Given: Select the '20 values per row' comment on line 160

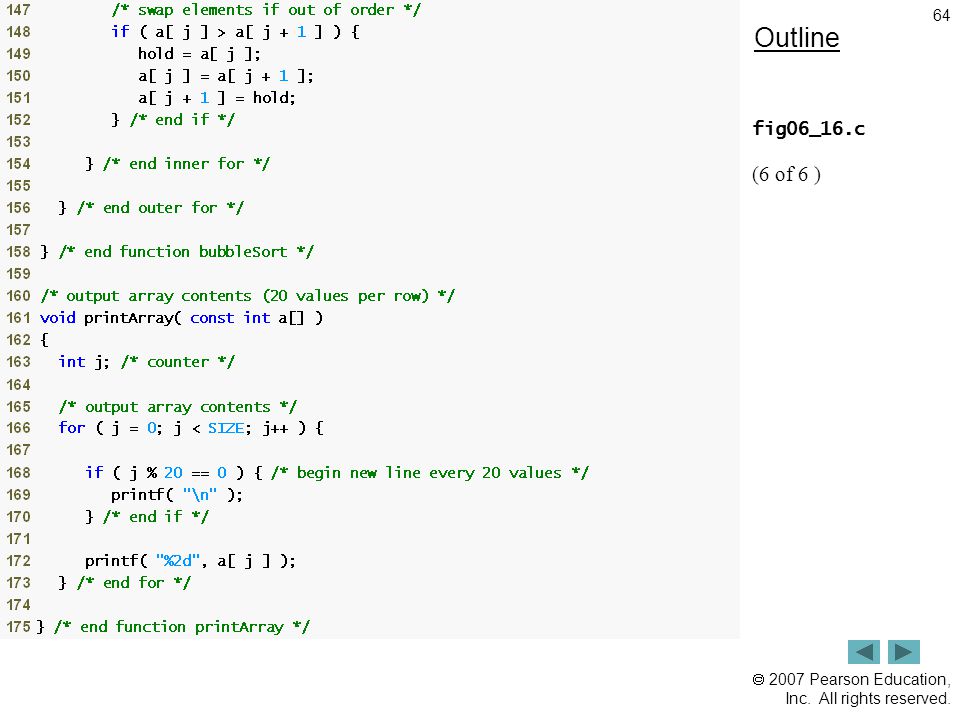Looking at the screenshot, I should [x=248, y=296].
